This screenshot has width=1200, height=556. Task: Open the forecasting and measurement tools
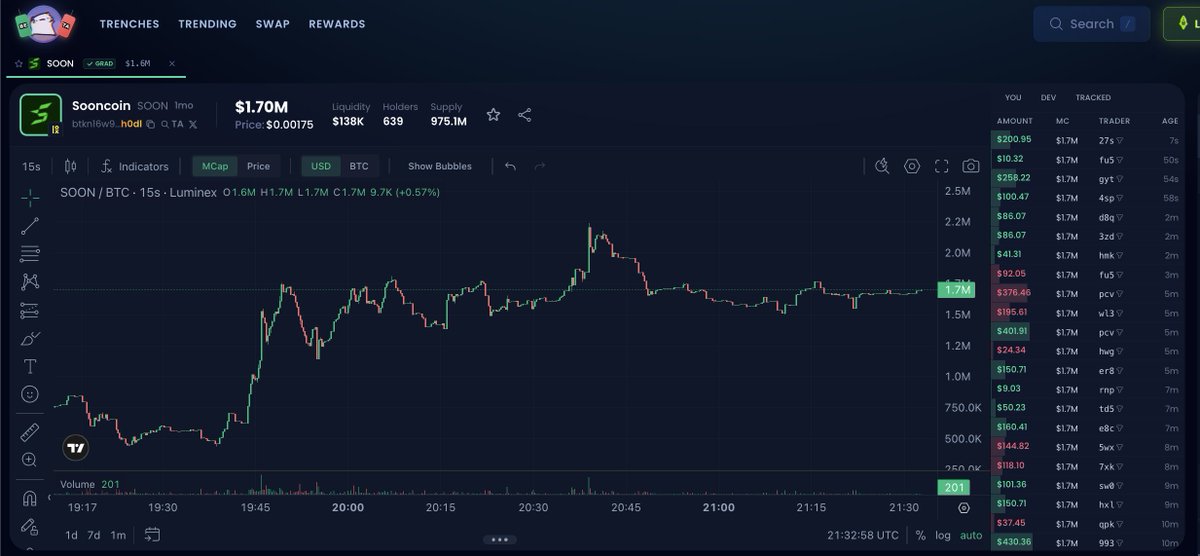click(30, 311)
